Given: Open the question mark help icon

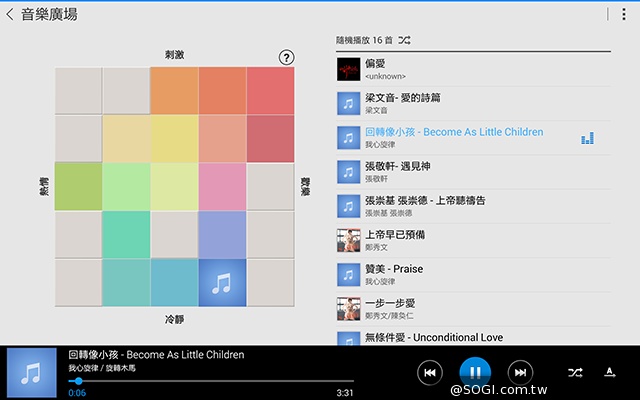Looking at the screenshot, I should click(x=287, y=58).
